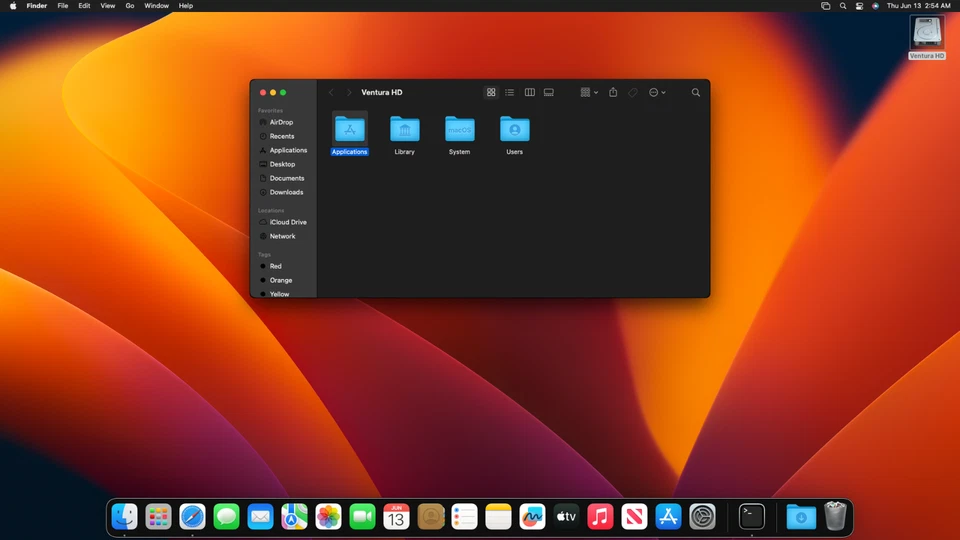Open Notes from the Dock
The width and height of the screenshot is (960, 540).
pyautogui.click(x=498, y=517)
